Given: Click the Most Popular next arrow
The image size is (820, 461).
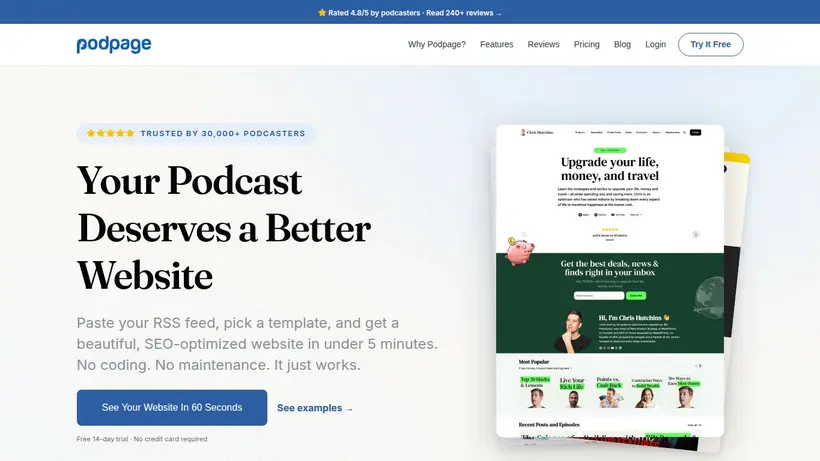Looking at the screenshot, I should (700, 366).
